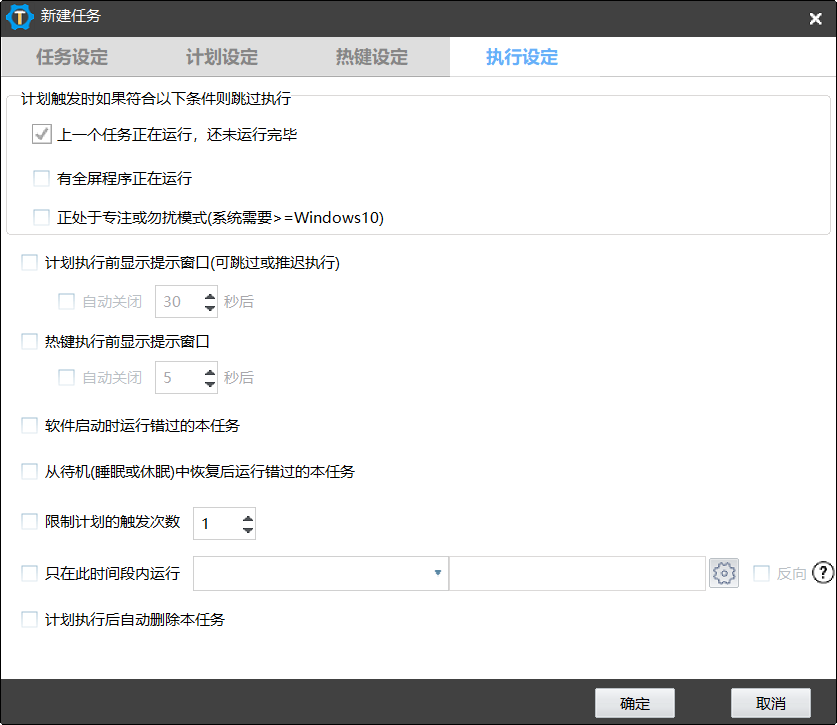Click the 确定 confirm button

point(634,702)
